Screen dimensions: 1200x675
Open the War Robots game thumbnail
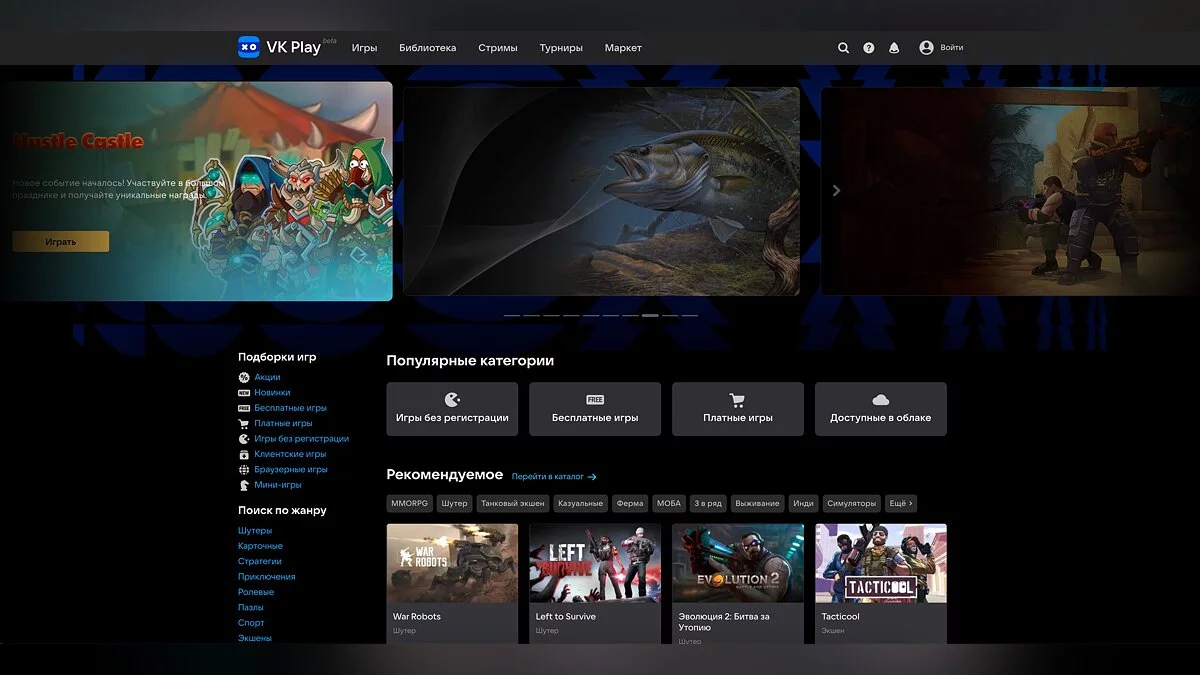tap(452, 563)
